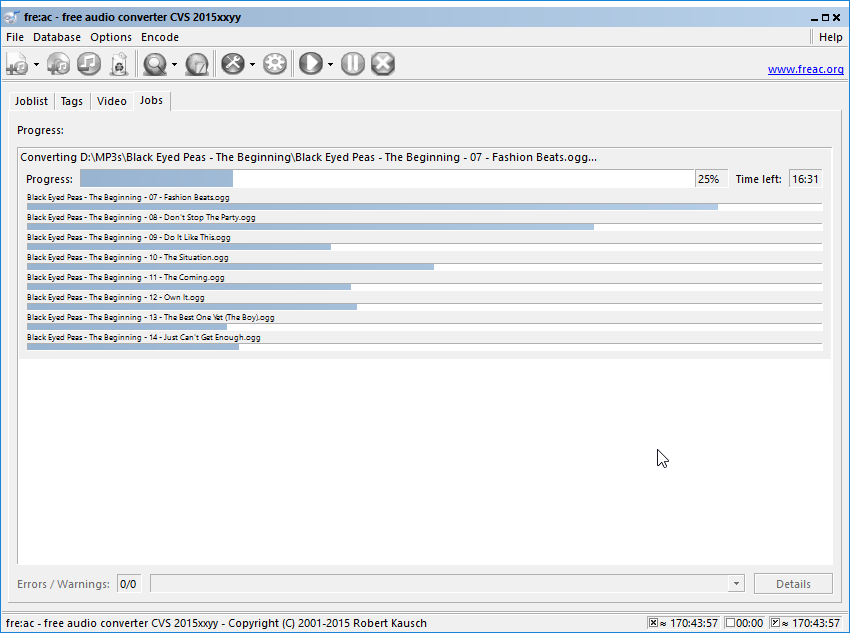The height and width of the screenshot is (633, 850).
Task: Click the Add audio files icon
Action: point(17,64)
